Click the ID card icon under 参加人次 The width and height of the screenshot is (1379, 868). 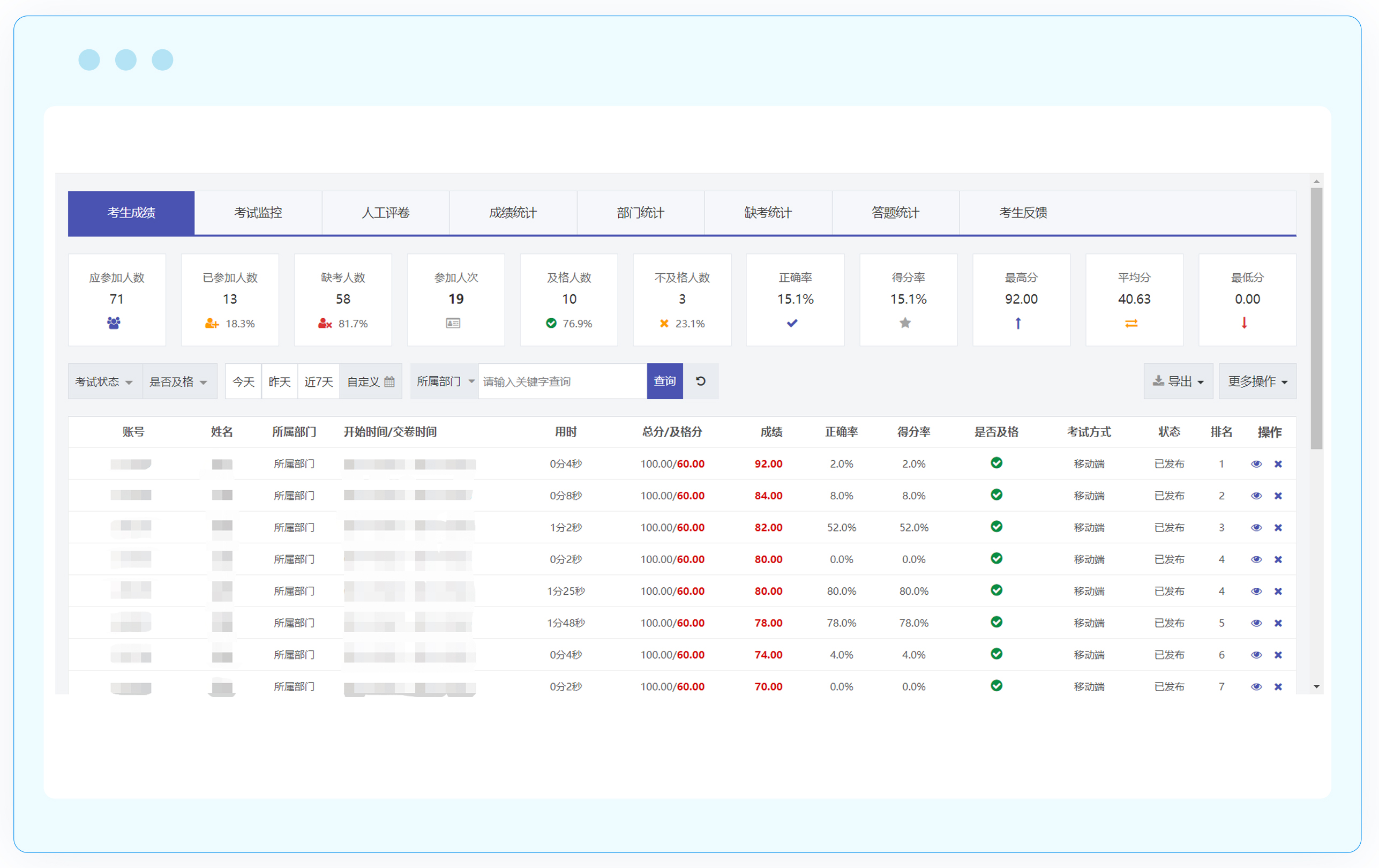click(453, 324)
